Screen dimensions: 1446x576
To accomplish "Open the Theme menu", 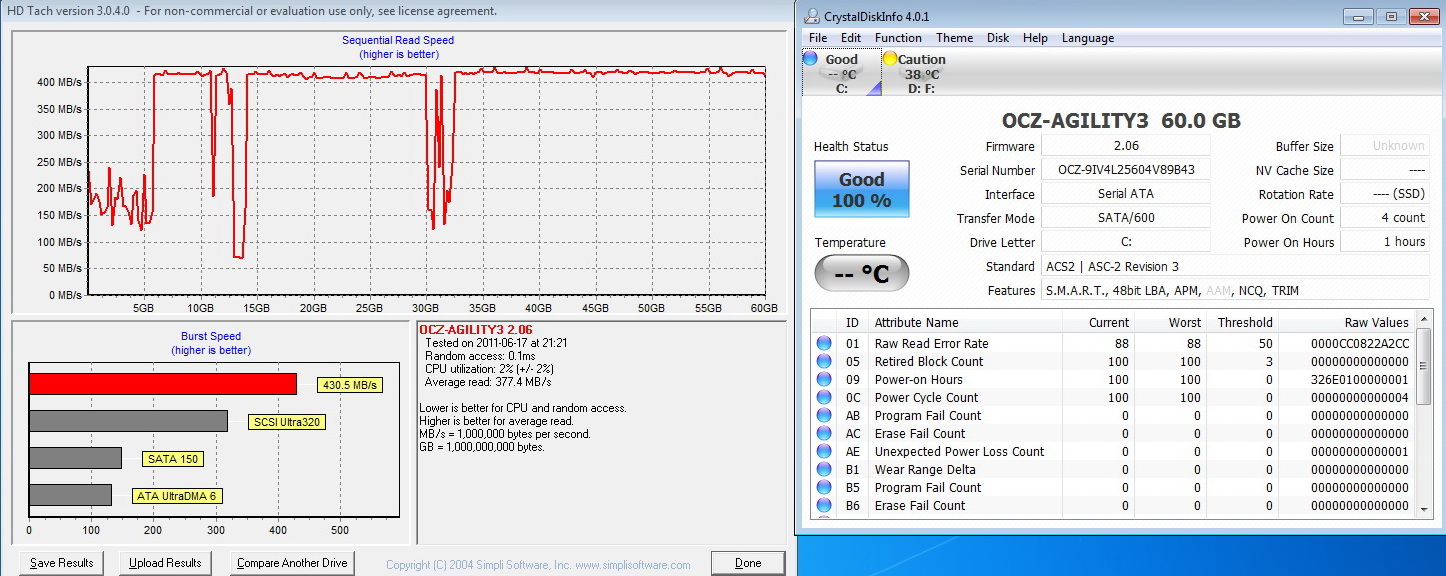I will coord(954,38).
